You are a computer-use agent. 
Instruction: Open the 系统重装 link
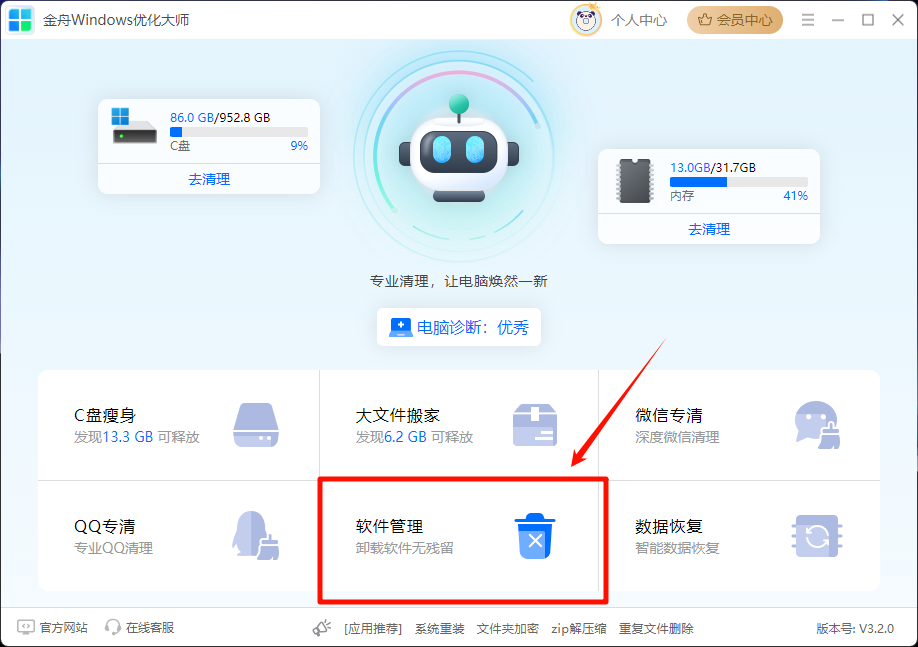click(440, 629)
